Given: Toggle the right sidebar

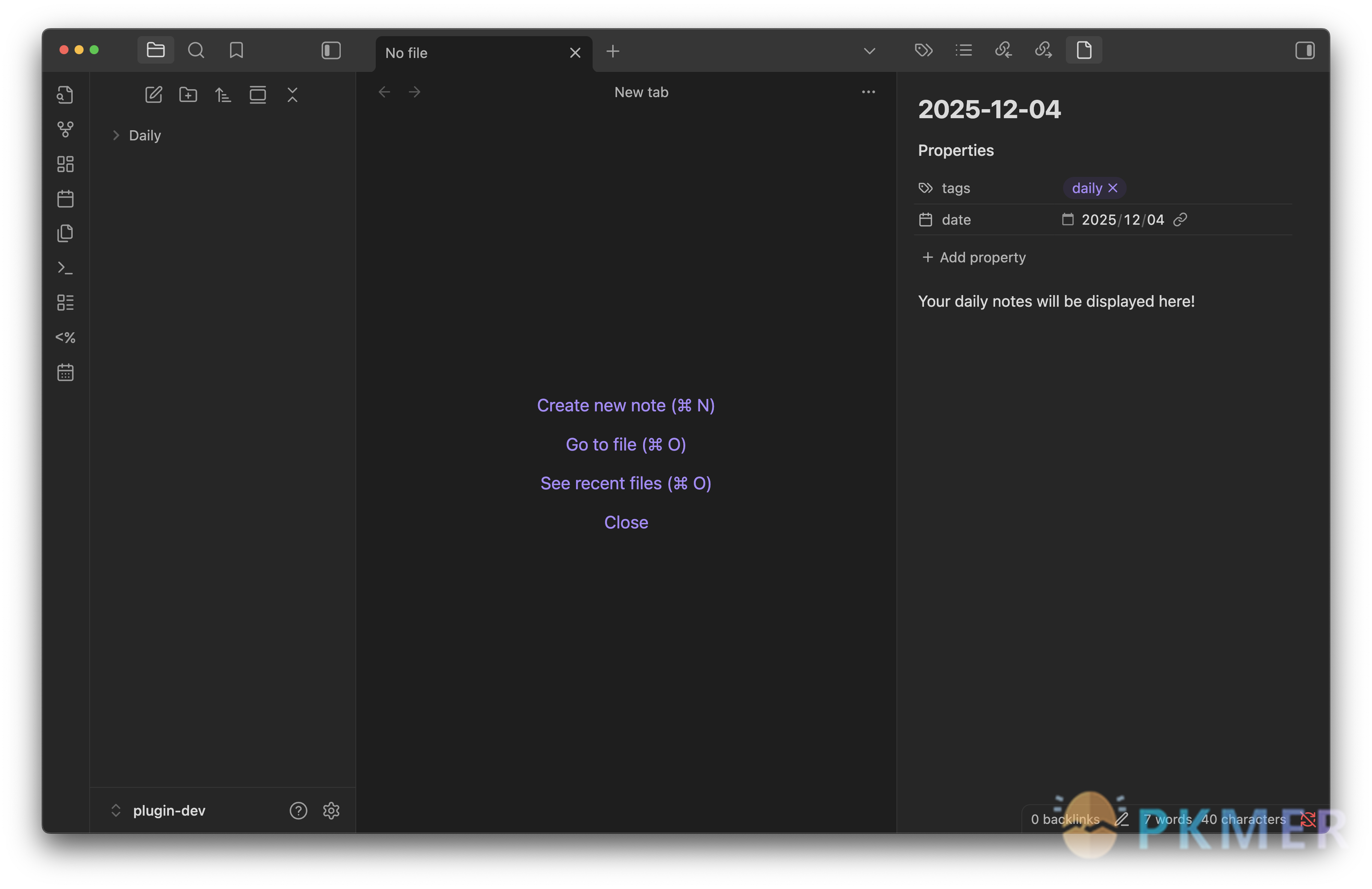Looking at the screenshot, I should click(x=1305, y=51).
